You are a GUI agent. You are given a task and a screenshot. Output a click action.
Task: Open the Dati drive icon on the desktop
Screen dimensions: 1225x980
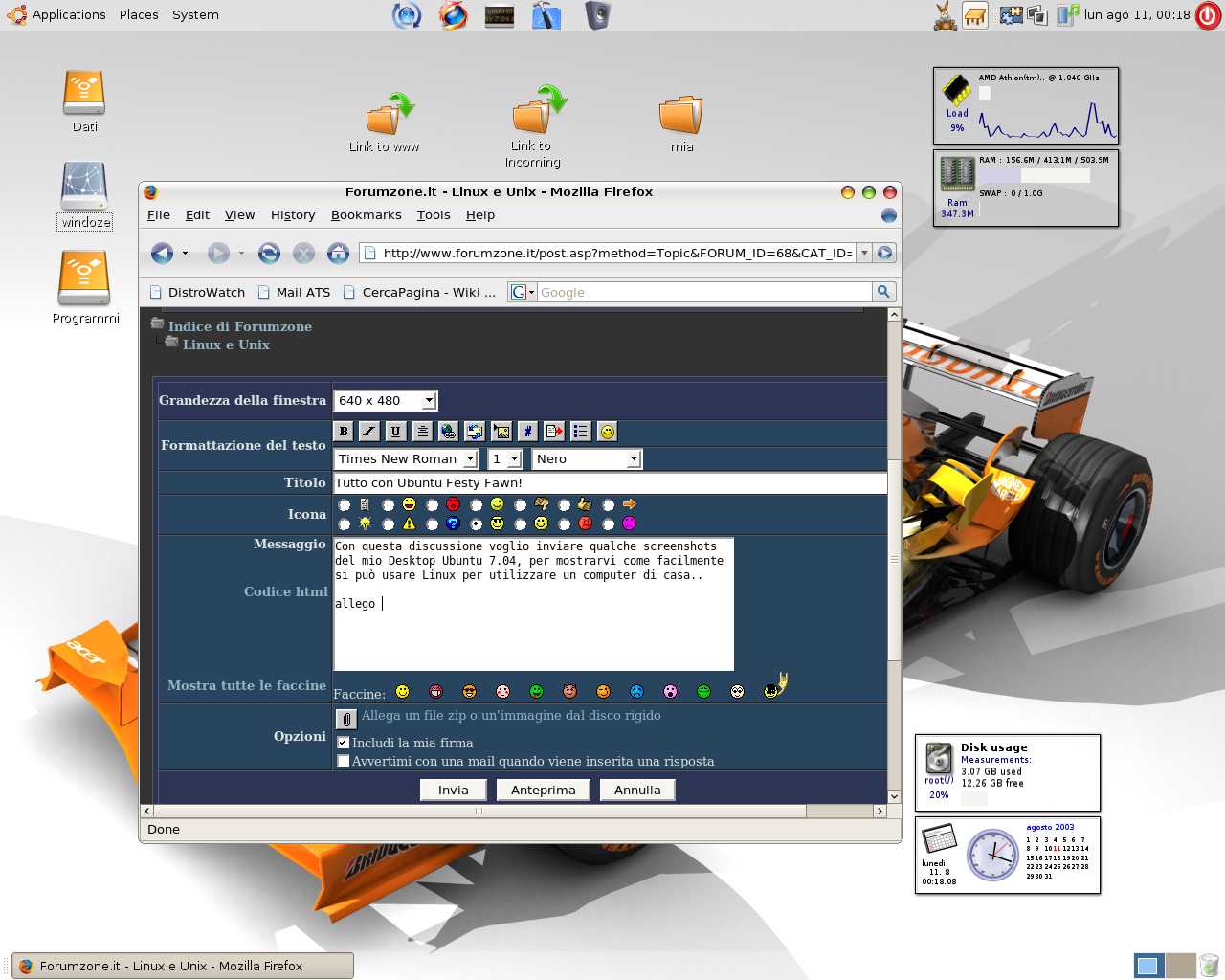point(84,93)
